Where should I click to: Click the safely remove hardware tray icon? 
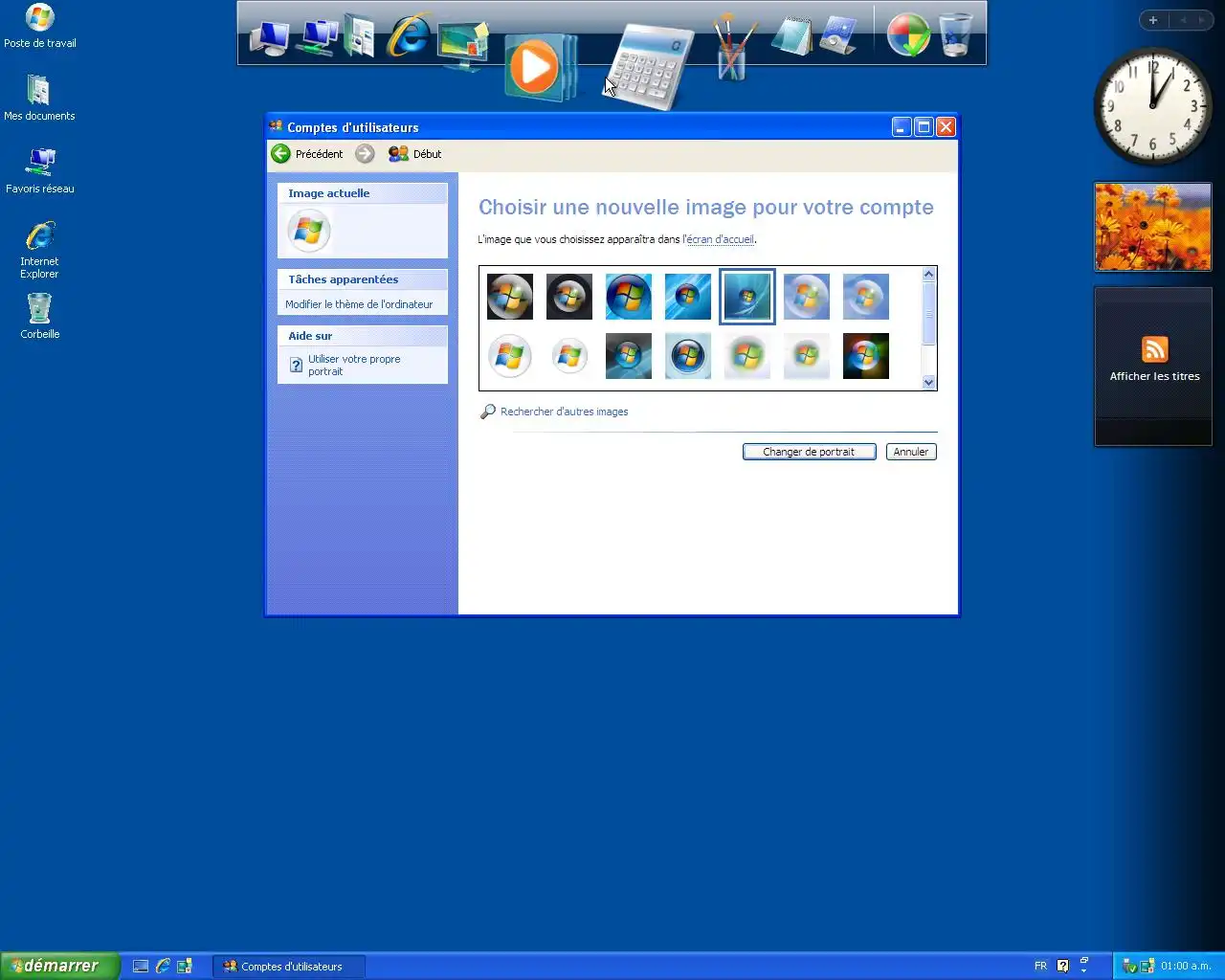(x=1129, y=967)
